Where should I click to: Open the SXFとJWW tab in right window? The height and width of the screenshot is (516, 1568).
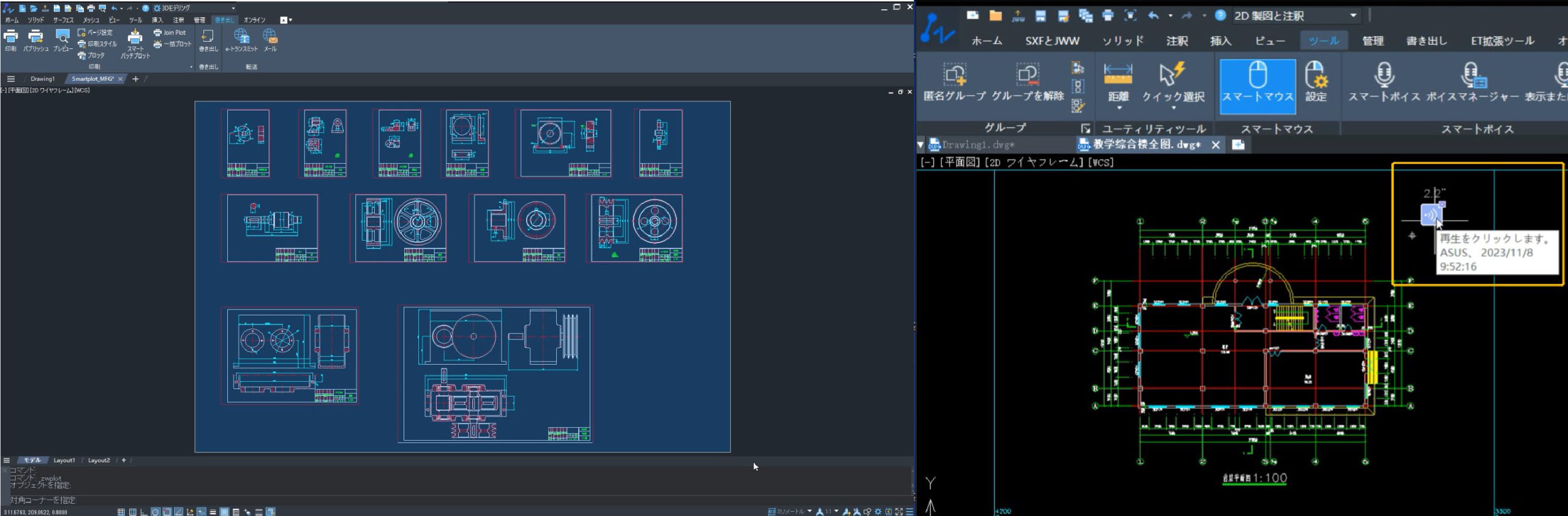pos(1052,41)
